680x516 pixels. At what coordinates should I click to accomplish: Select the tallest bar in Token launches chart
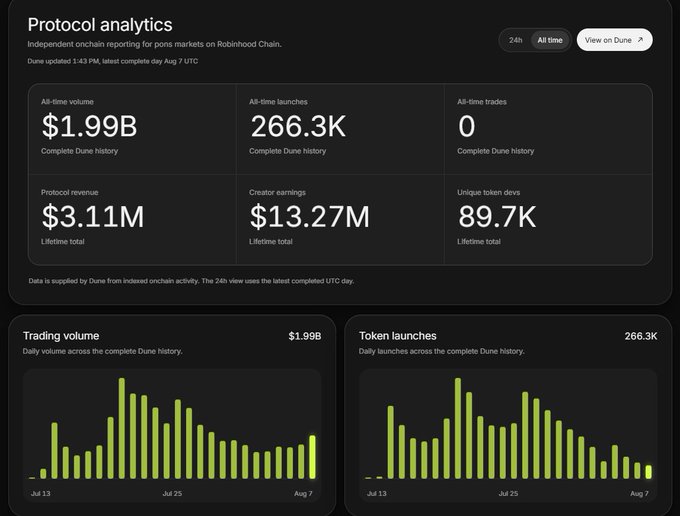[458, 428]
